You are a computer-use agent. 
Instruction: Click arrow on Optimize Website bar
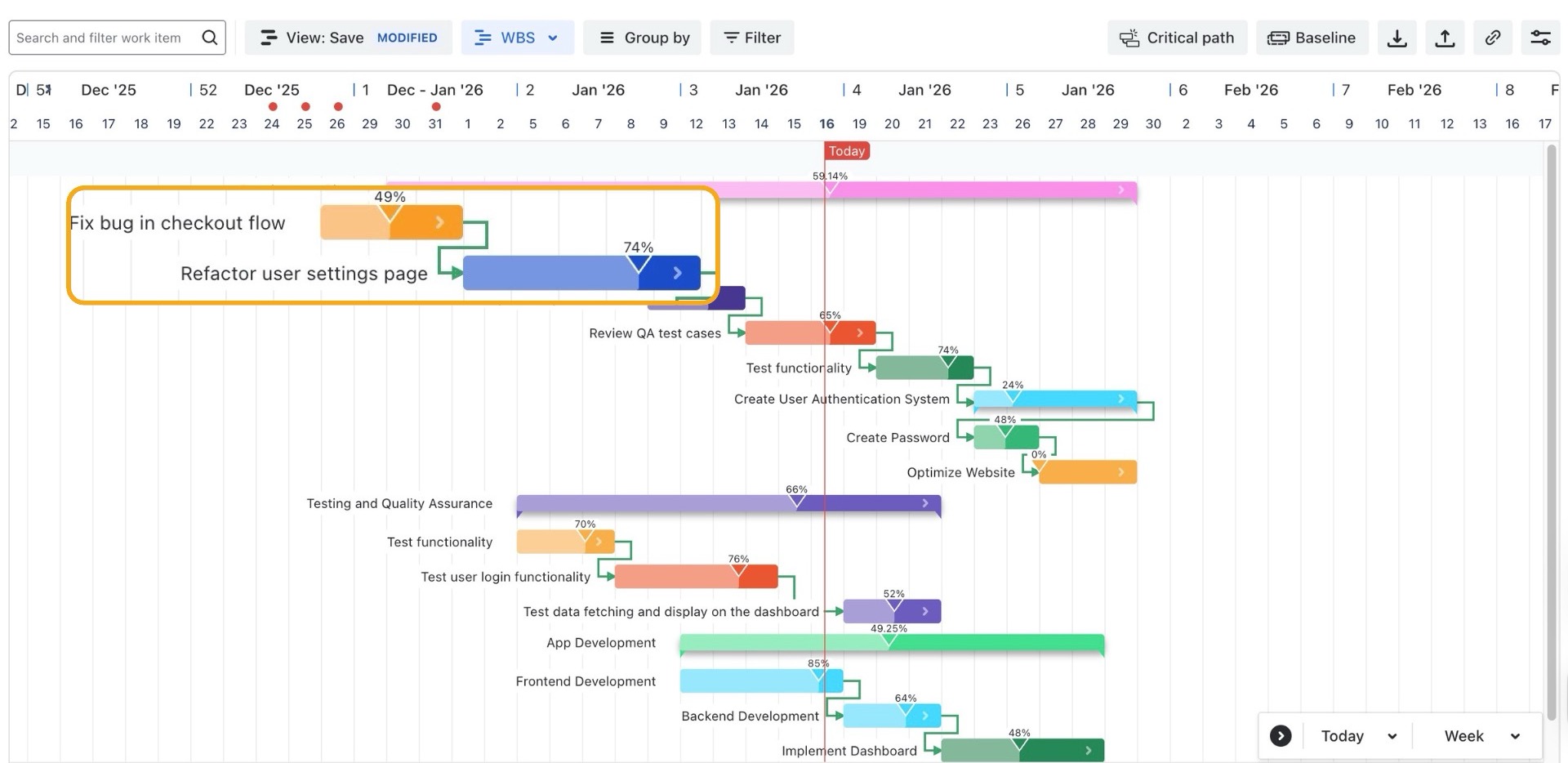[1121, 472]
